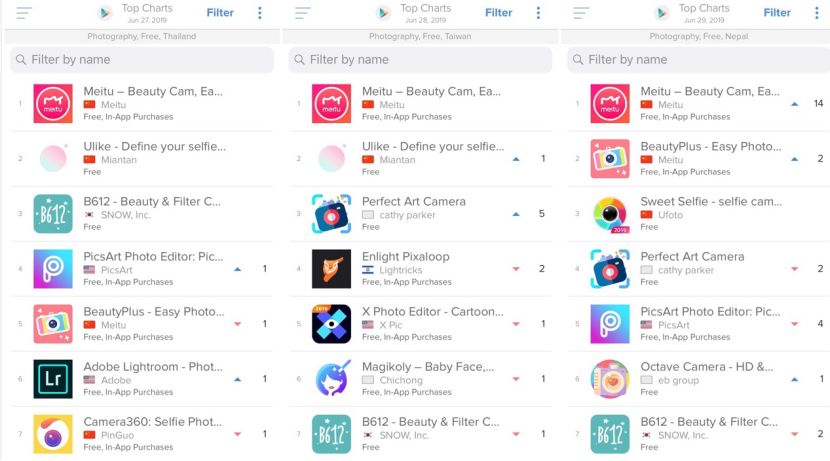Open the three-dot menu in the Taiwan panel

point(538,13)
